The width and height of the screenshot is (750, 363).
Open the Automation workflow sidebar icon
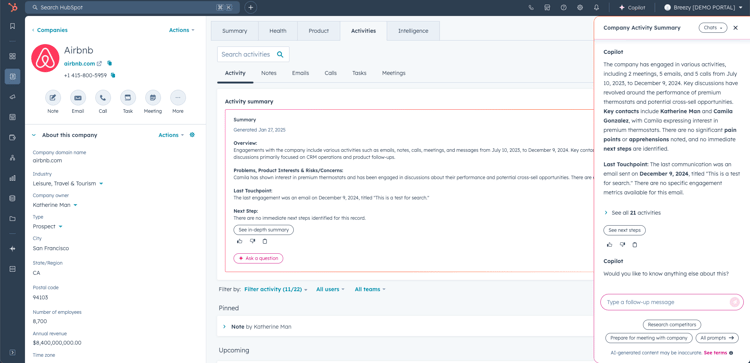[12, 158]
